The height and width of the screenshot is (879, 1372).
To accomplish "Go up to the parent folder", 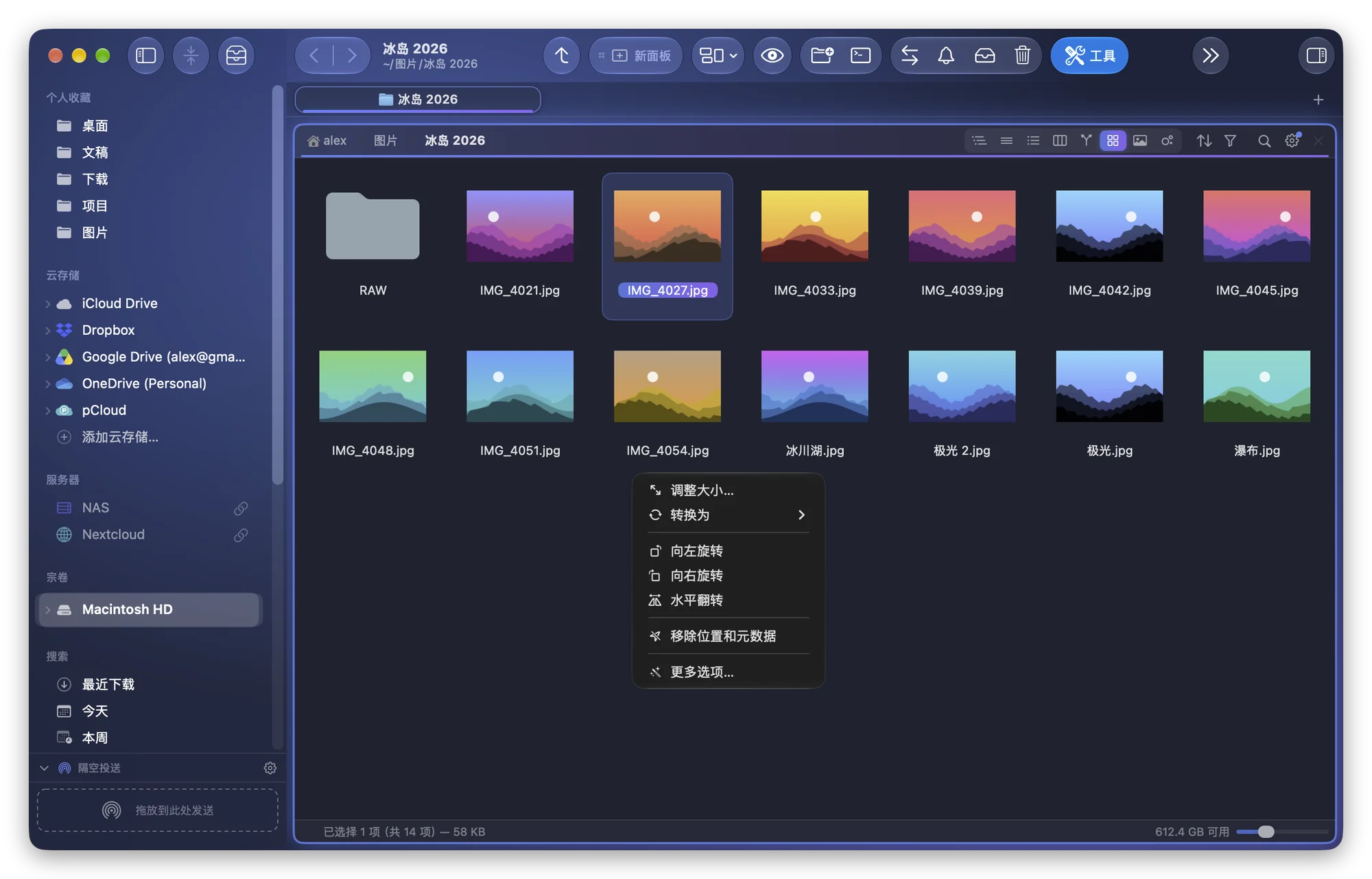I will pyautogui.click(x=561, y=56).
